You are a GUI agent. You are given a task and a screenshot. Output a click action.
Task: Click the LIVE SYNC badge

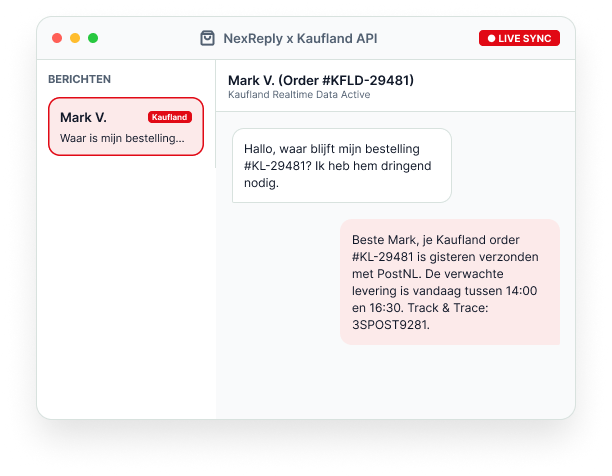click(519, 38)
